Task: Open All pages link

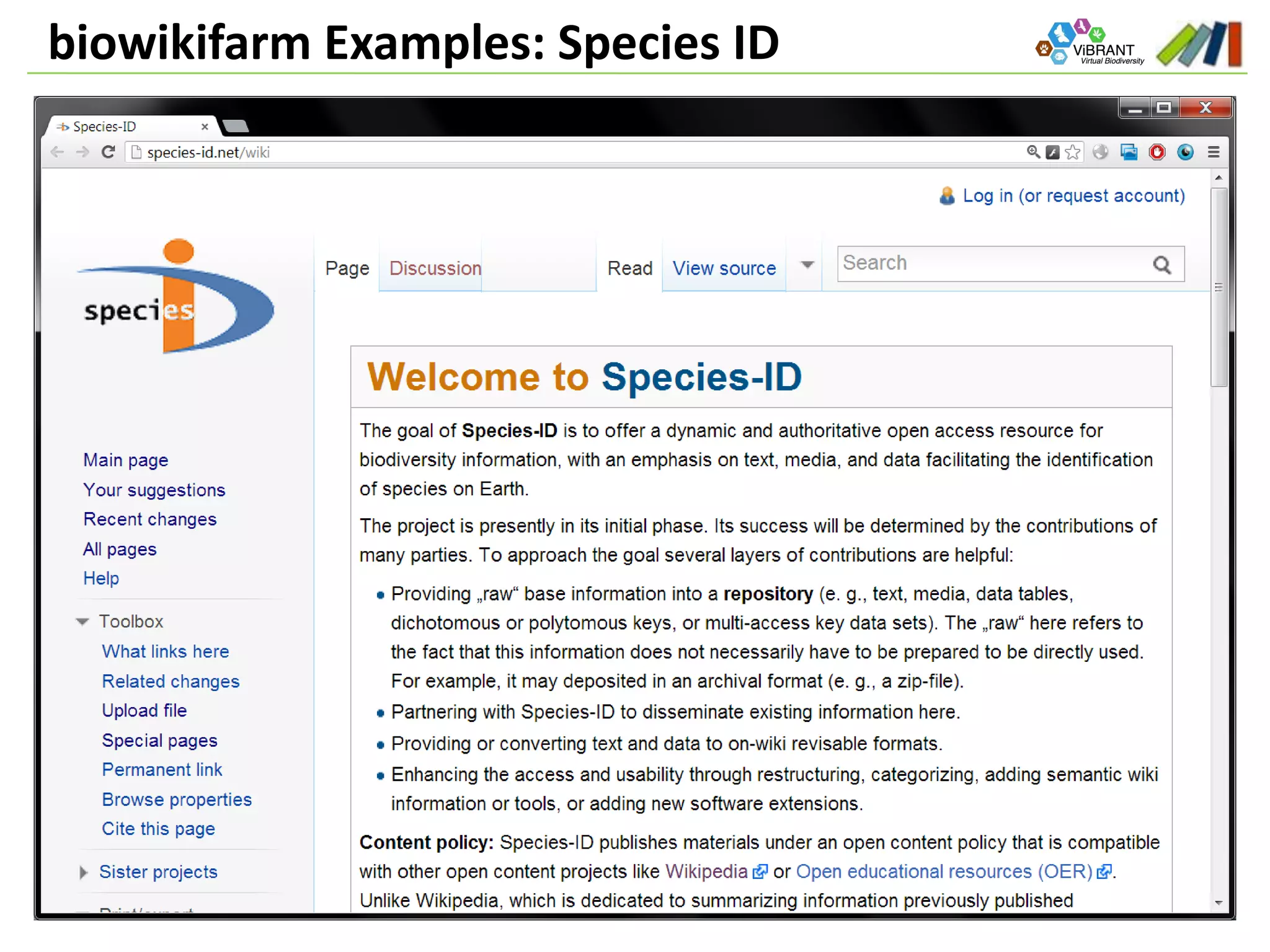Action: [x=120, y=549]
